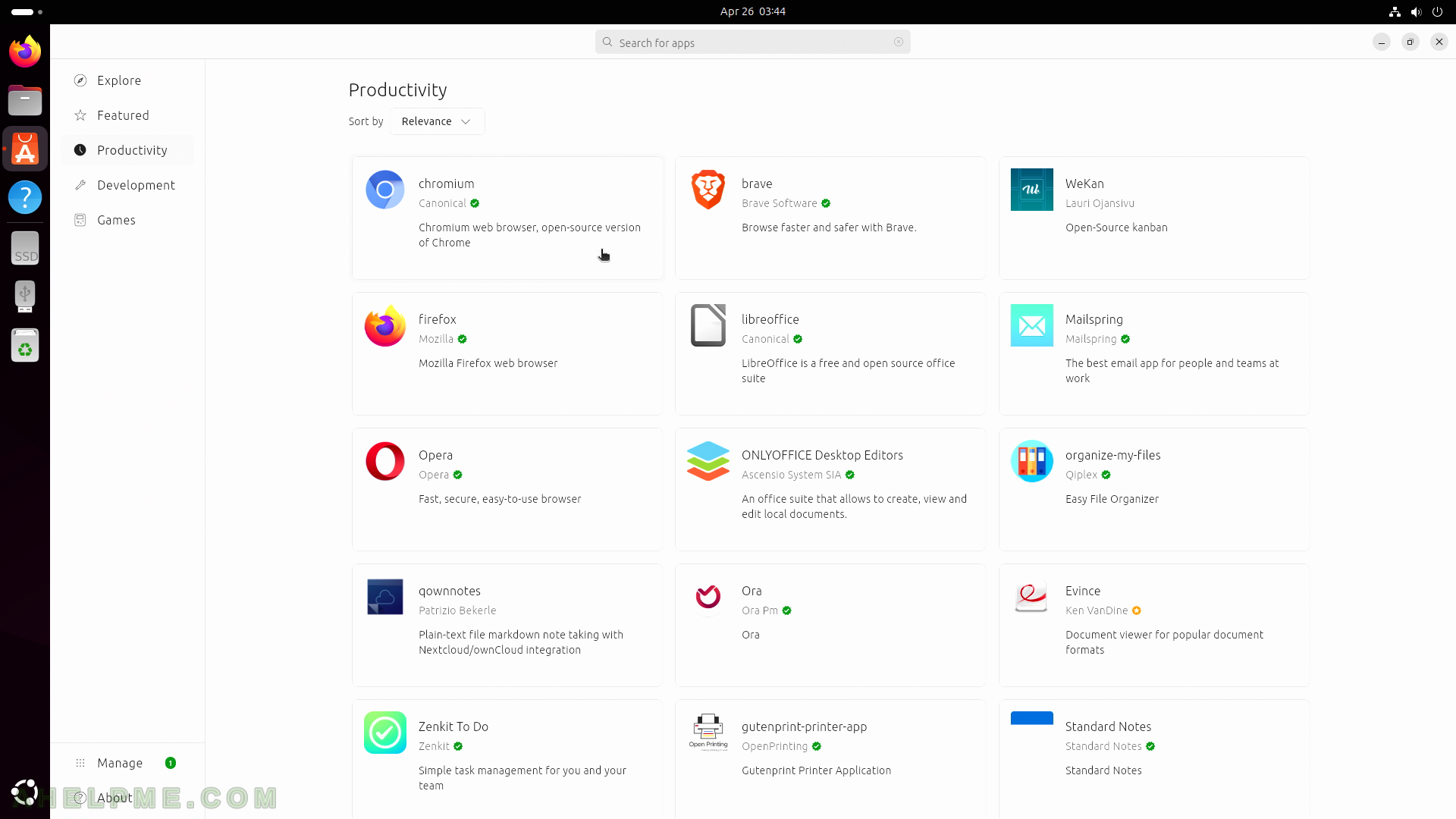The width and height of the screenshot is (1456, 819).
Task: Click the Activities workspace indicator
Action: [x=27, y=11]
